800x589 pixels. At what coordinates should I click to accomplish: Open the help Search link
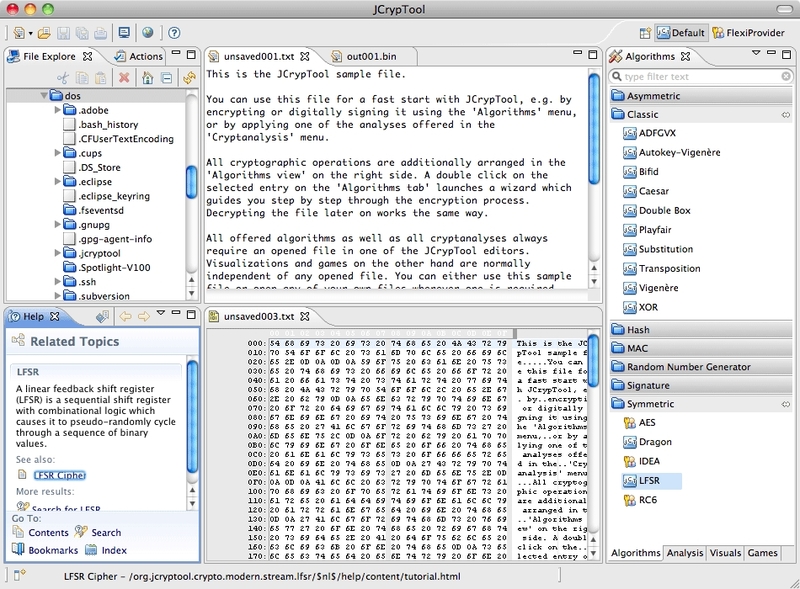tap(106, 532)
